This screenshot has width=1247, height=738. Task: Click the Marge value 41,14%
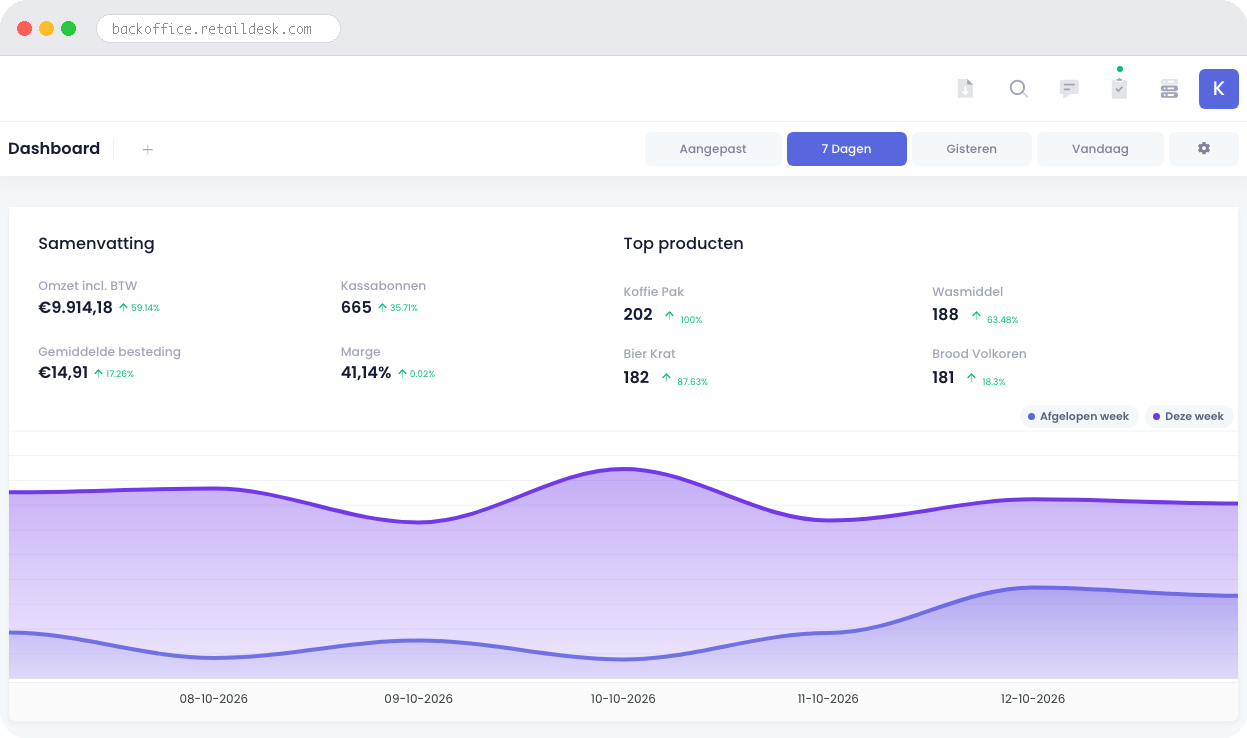click(x=366, y=373)
